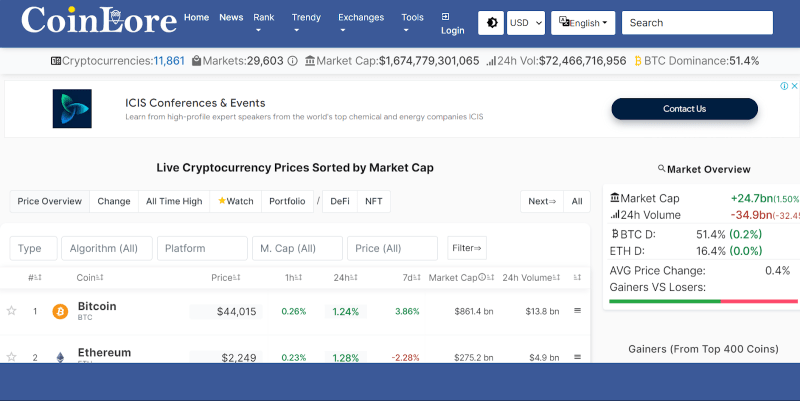The height and width of the screenshot is (401, 800).
Task: Click the Market Overview search icon
Action: [661, 168]
